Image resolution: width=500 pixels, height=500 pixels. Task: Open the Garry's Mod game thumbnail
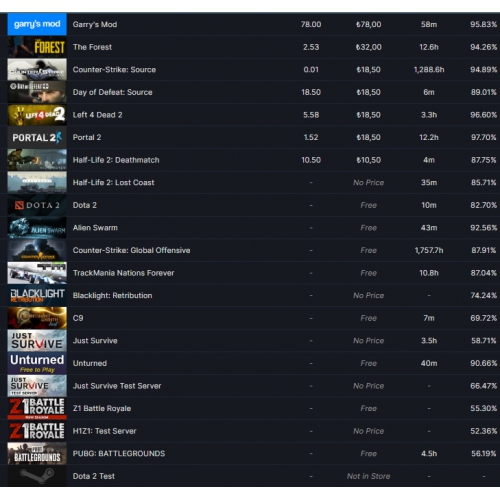tap(37, 24)
